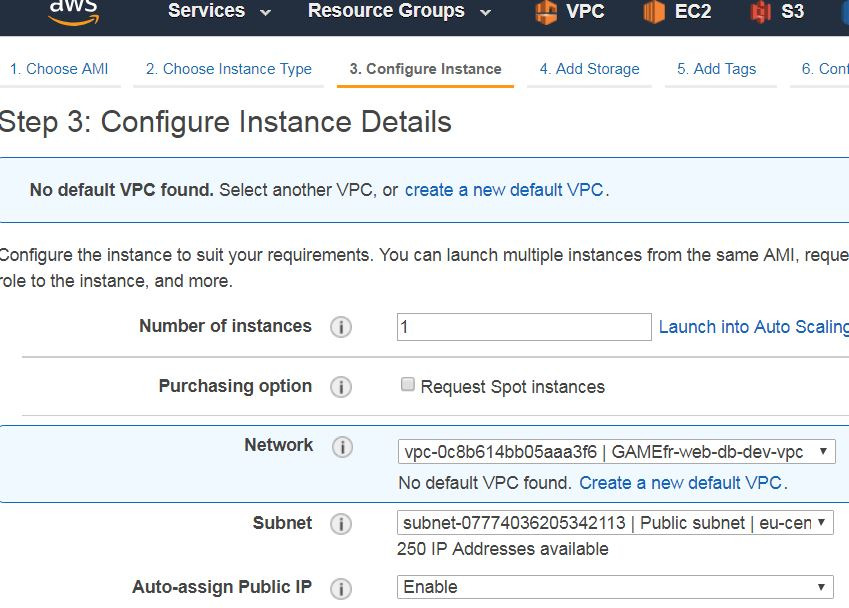Click create a new default VPC banner link
This screenshot has height=608, width=849.
(x=504, y=190)
